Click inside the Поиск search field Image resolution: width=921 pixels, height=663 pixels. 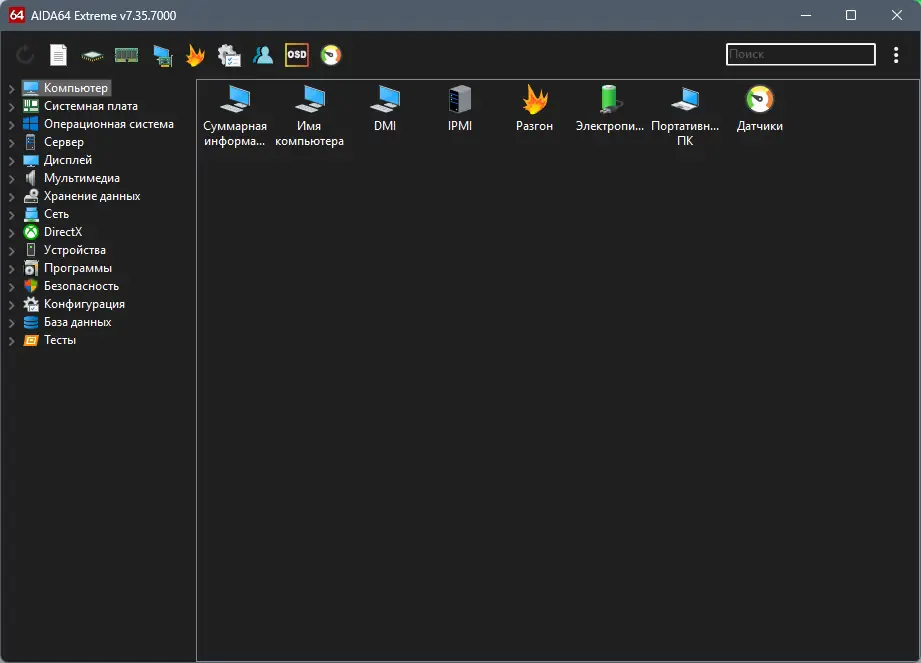tap(799, 54)
